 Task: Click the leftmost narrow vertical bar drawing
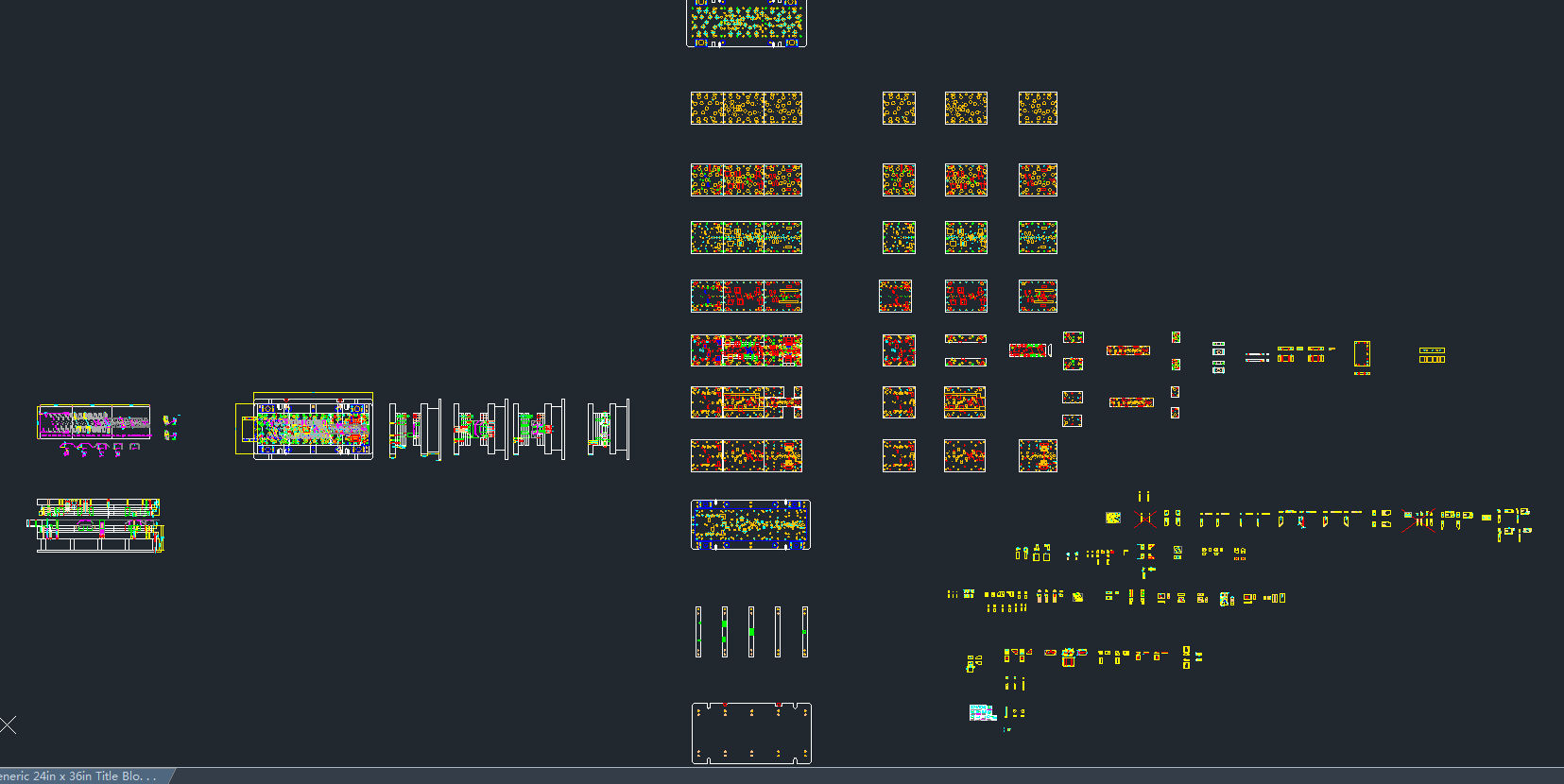(x=698, y=632)
